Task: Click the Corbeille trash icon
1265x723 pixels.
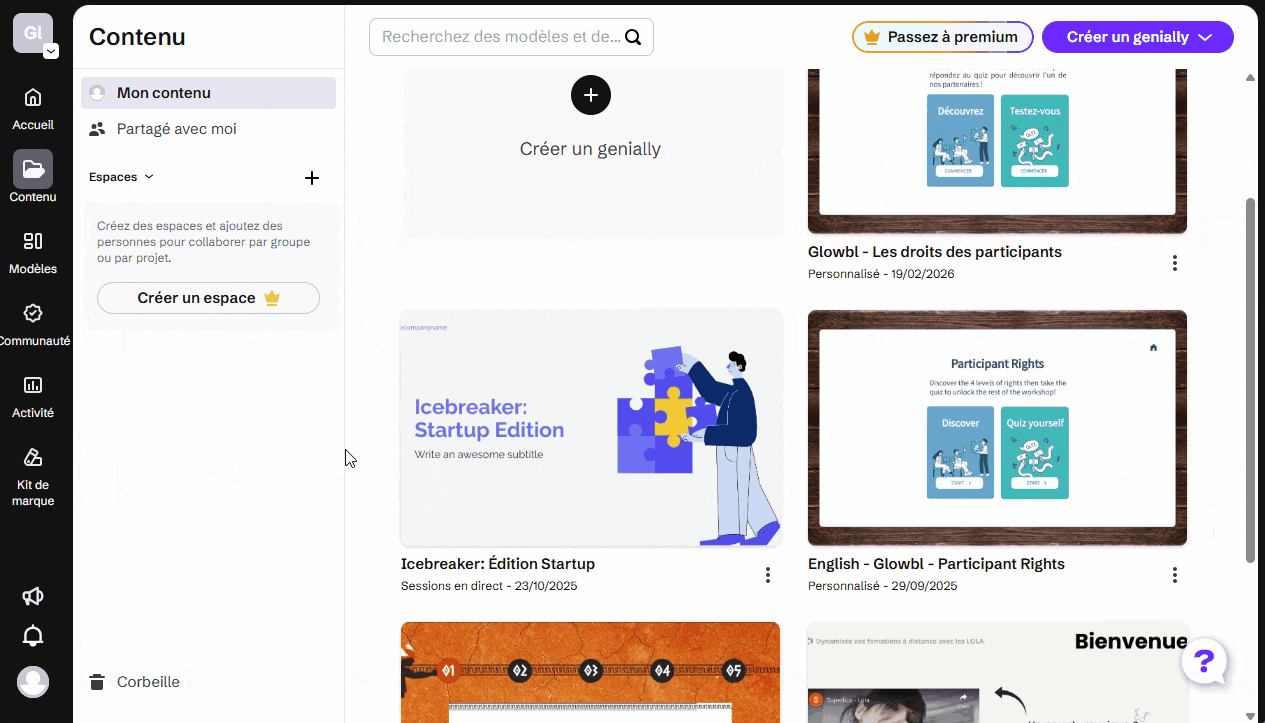Action: point(97,682)
